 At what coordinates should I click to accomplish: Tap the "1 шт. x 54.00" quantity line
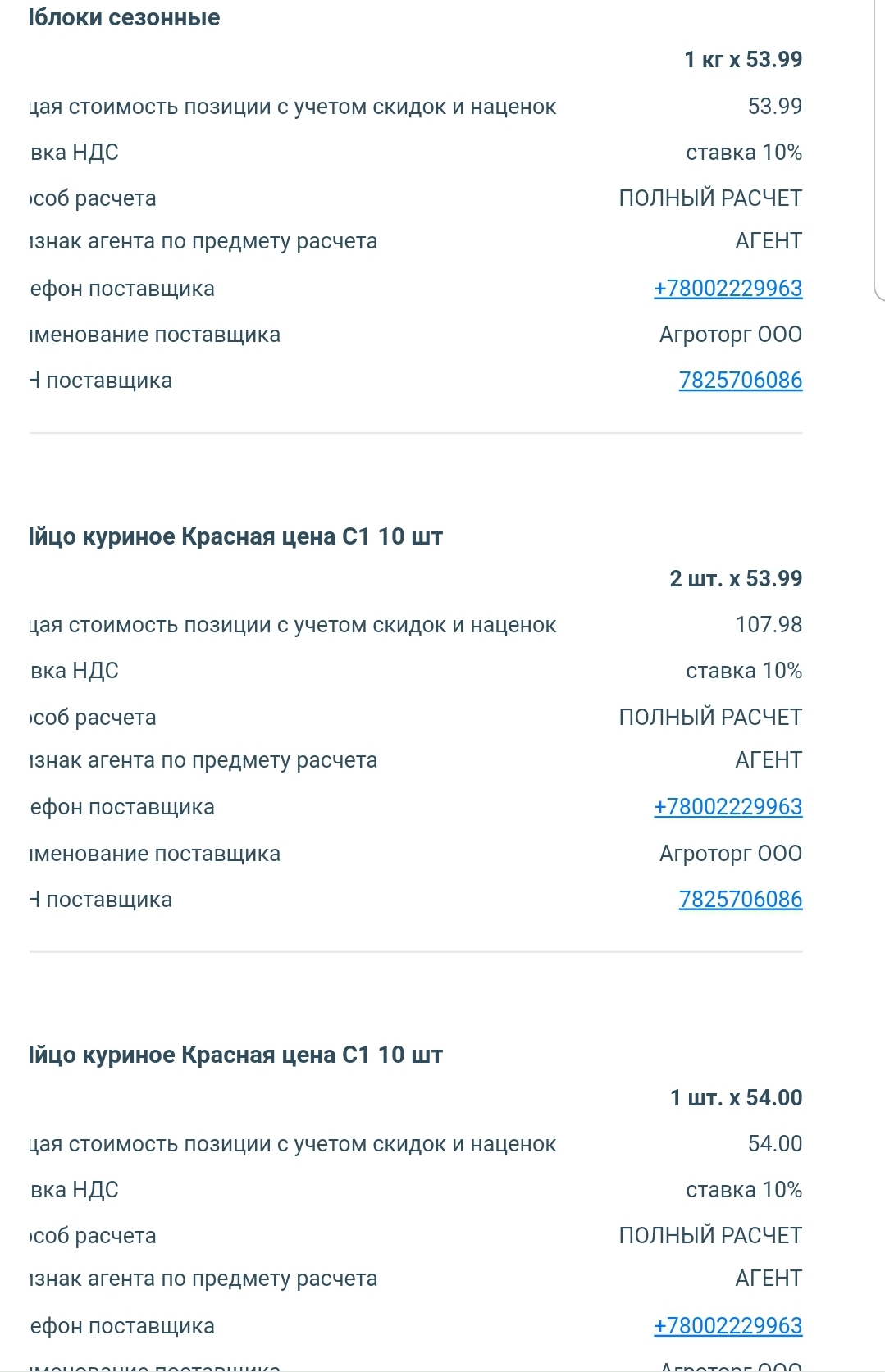pyautogui.click(x=735, y=1098)
